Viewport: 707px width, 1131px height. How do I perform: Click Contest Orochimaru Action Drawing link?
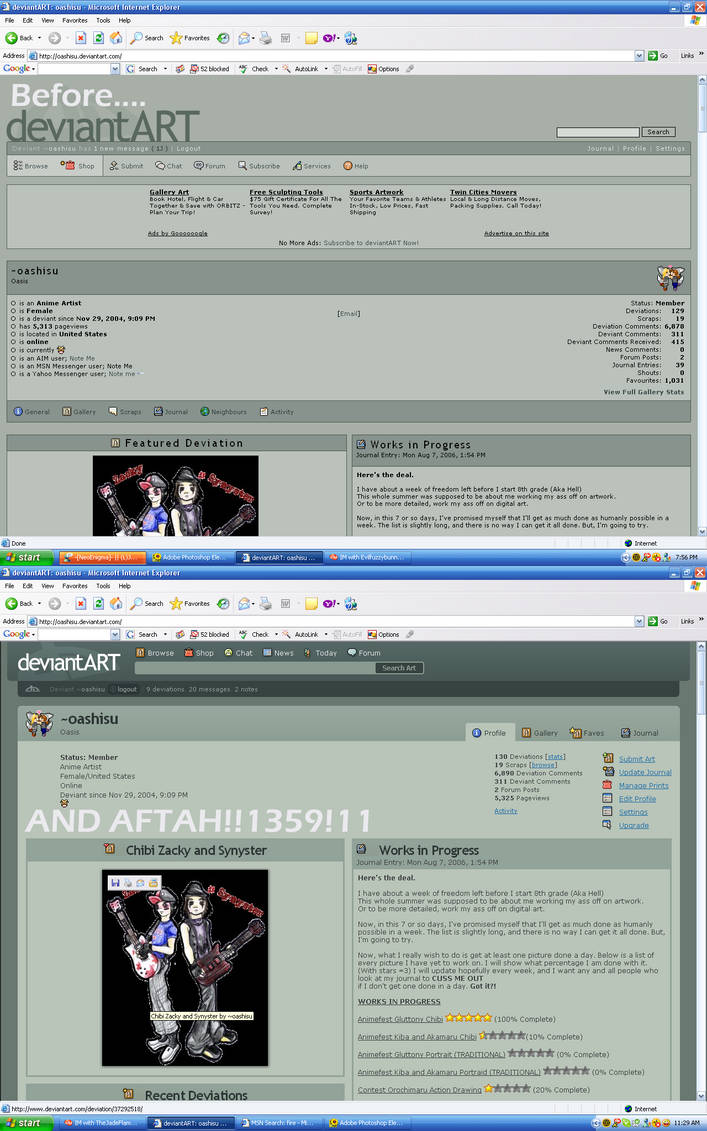pos(419,1090)
